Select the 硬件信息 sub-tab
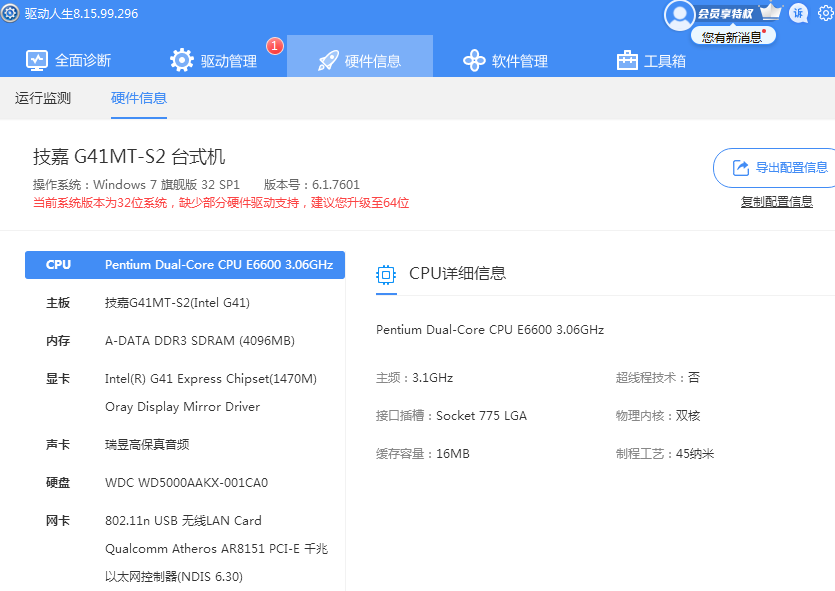Viewport: 835px width, 591px height. coord(139,98)
